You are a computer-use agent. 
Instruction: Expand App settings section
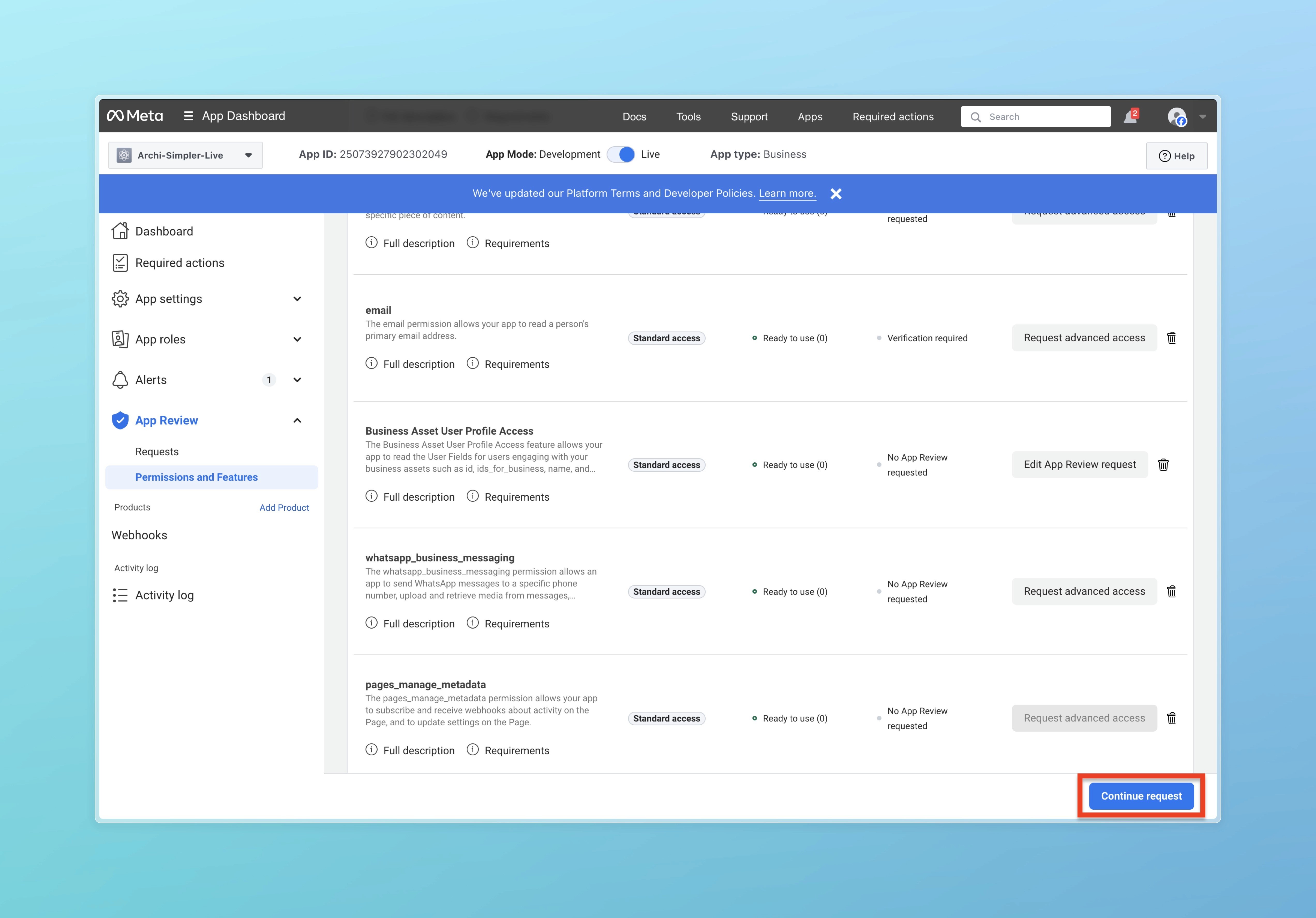click(x=297, y=299)
